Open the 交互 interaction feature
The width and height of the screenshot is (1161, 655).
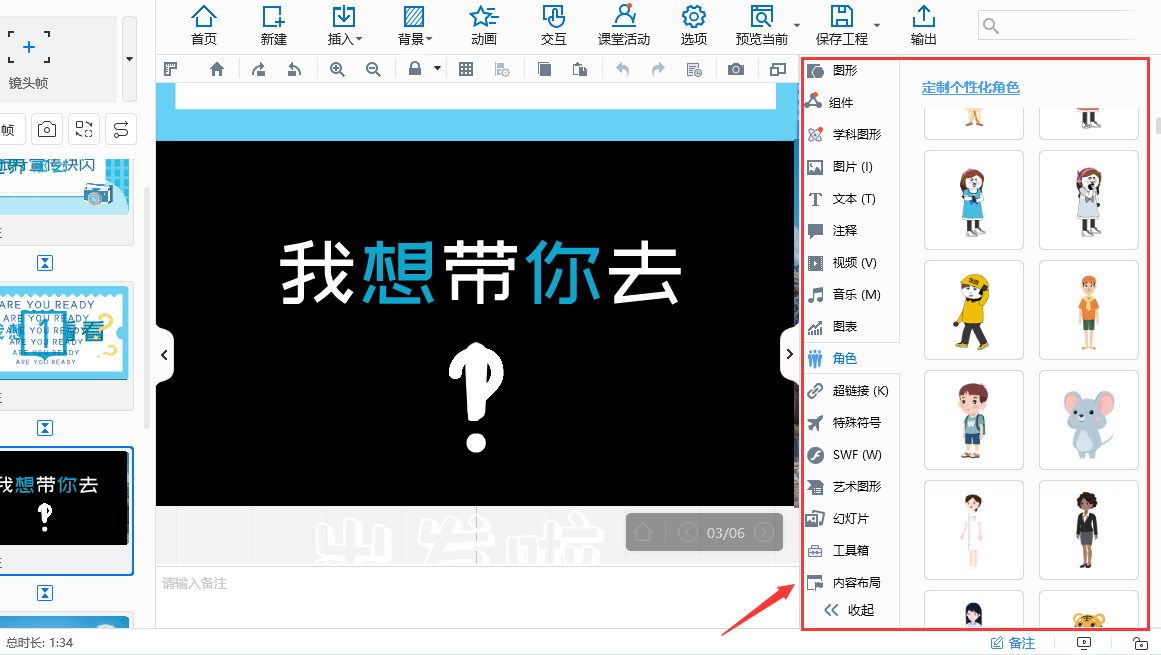click(x=553, y=25)
